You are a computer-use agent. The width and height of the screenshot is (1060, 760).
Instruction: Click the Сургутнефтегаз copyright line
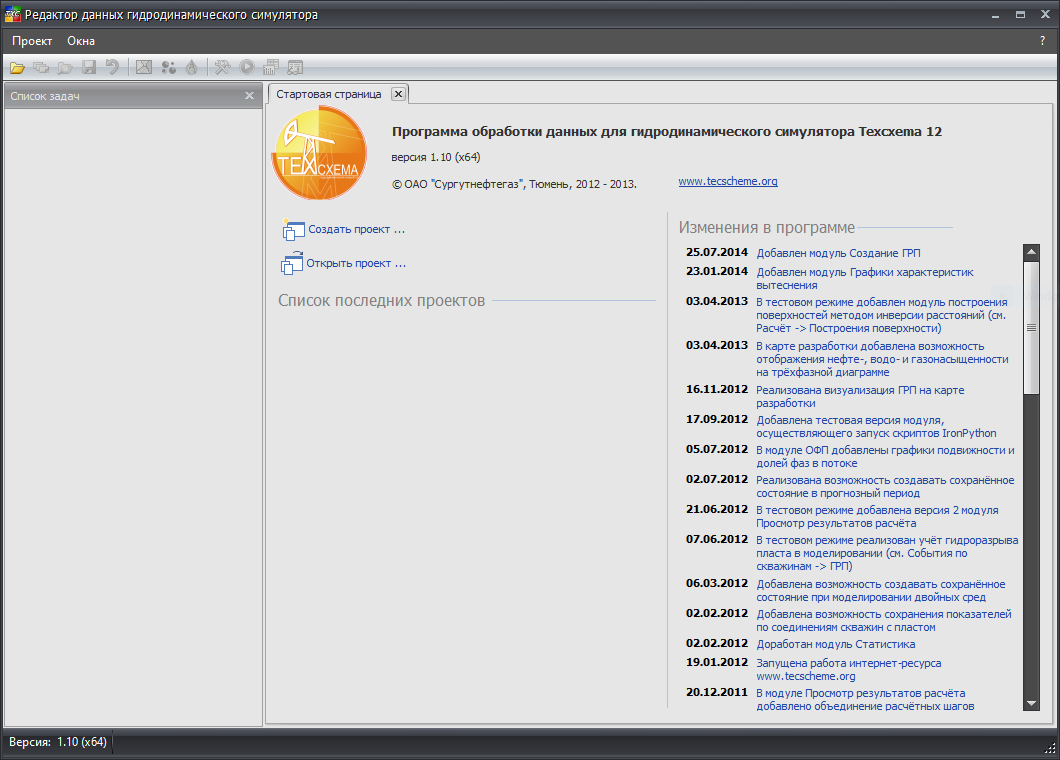514,184
